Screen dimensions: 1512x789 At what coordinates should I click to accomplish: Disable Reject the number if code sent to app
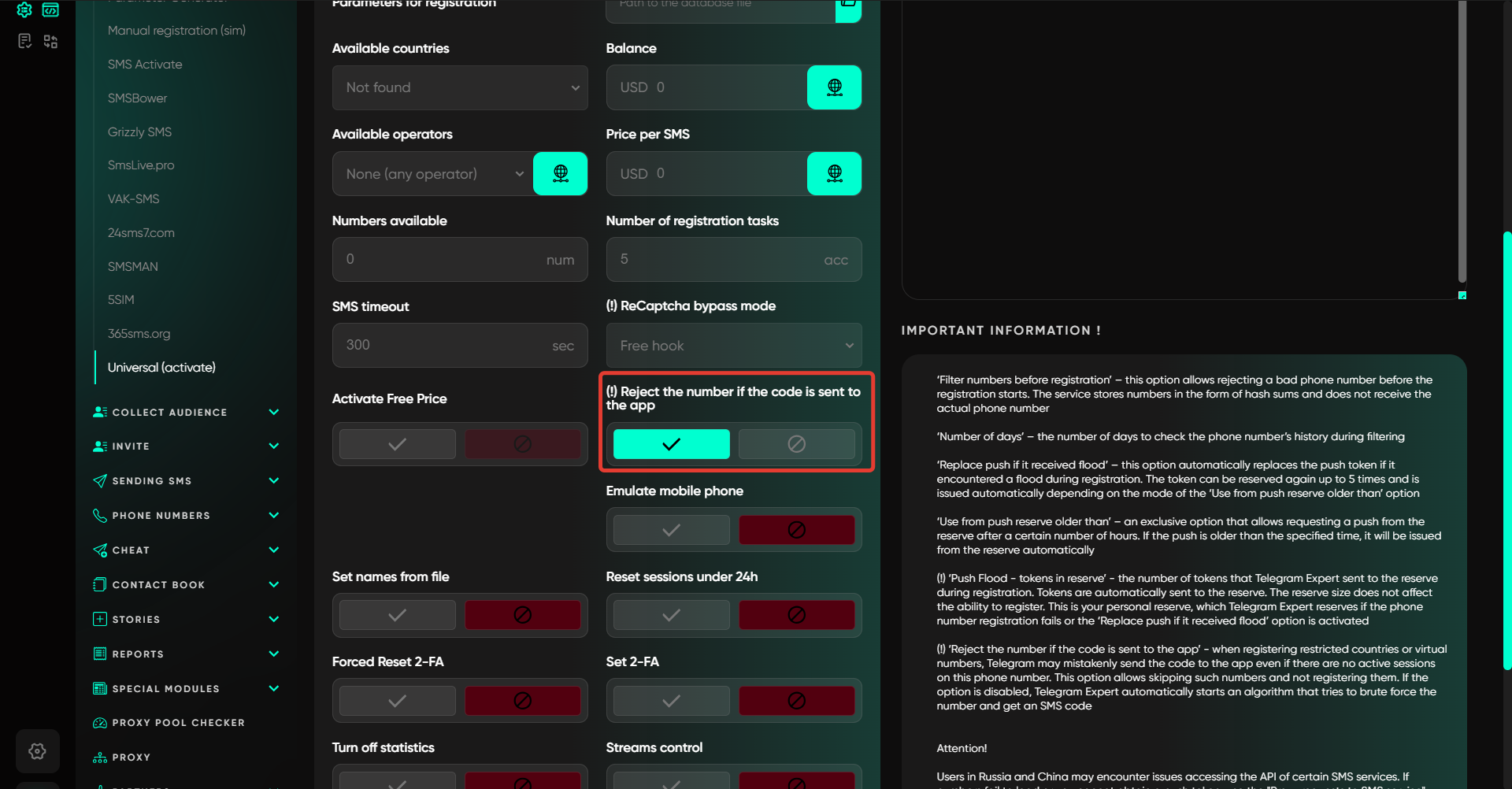[796, 444]
